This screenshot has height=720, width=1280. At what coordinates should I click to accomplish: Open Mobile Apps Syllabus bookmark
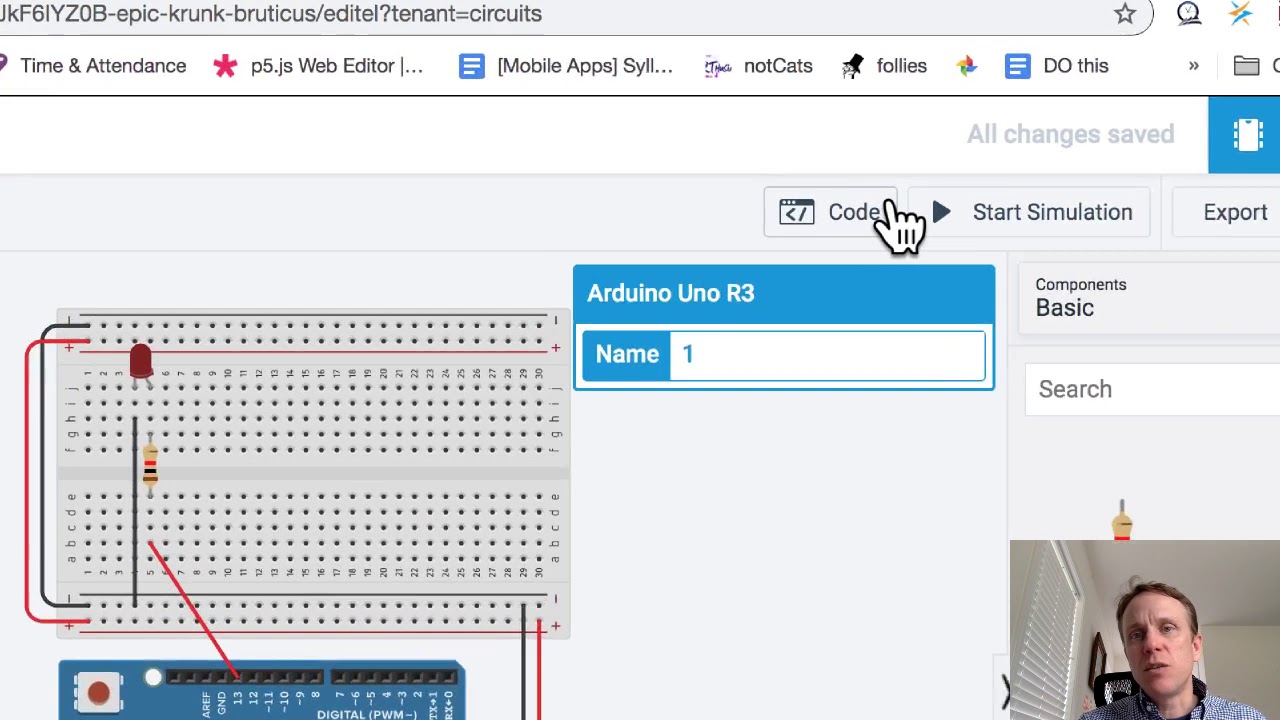click(566, 66)
